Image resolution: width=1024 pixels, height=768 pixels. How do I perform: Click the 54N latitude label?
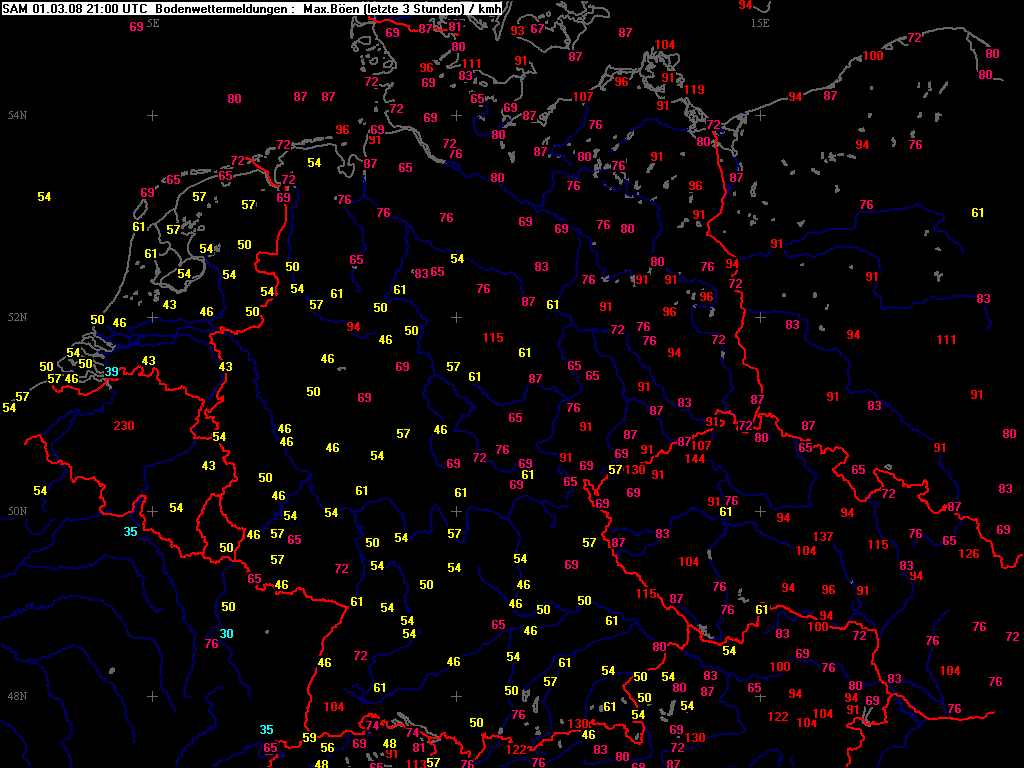[x=16, y=116]
